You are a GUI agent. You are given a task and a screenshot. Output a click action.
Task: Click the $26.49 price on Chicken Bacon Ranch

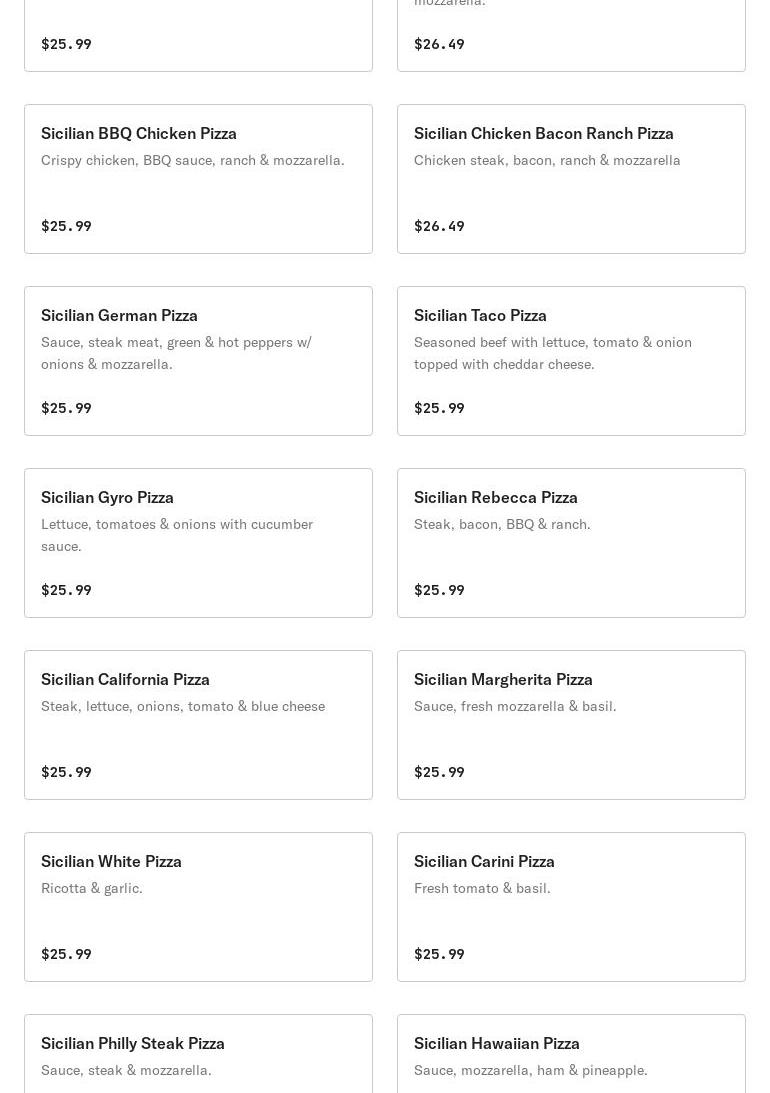click(x=439, y=226)
